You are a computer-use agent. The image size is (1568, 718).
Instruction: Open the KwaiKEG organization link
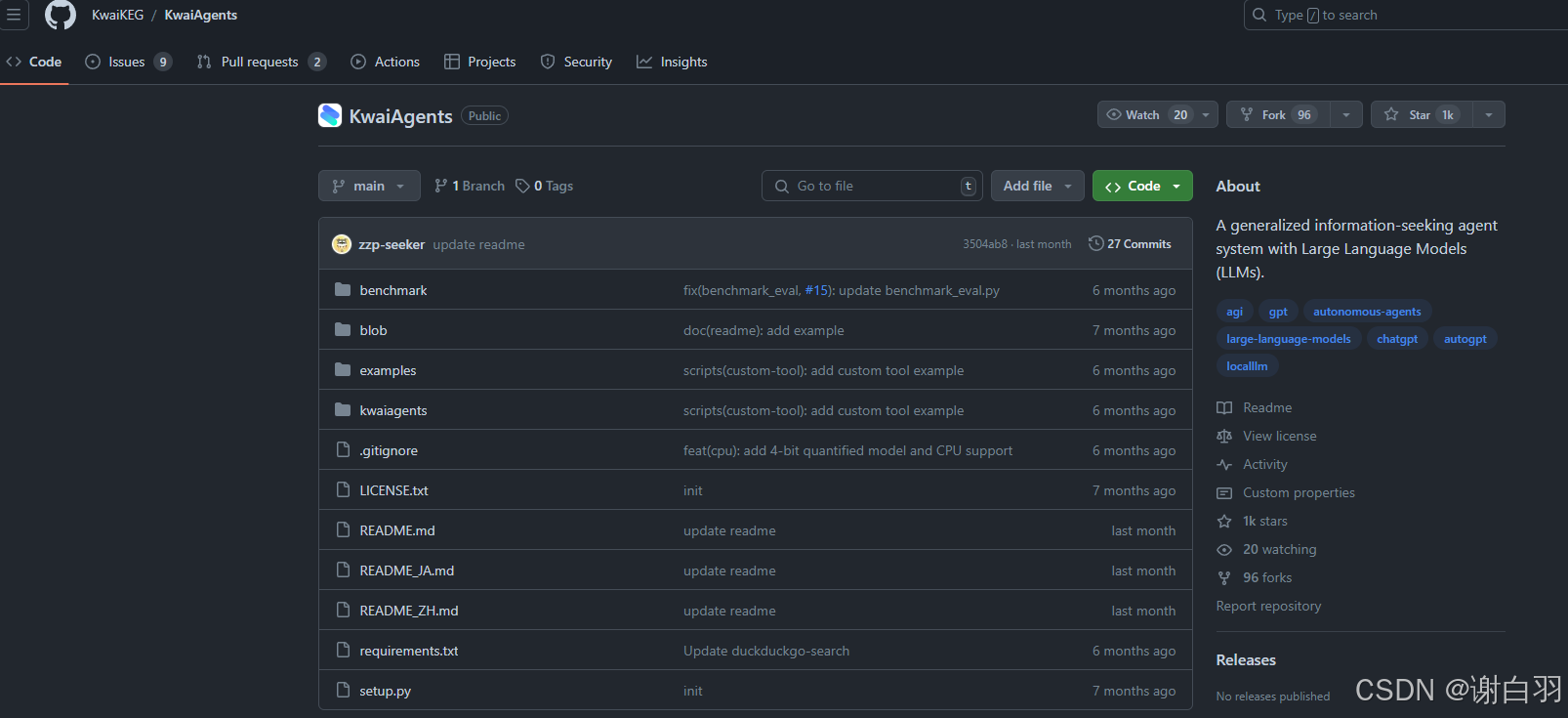(x=117, y=15)
